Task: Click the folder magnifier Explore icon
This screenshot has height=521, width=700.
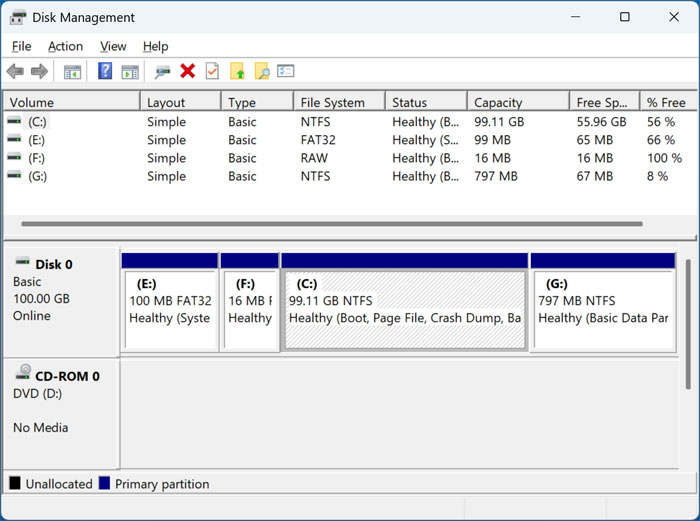Action: click(x=262, y=71)
